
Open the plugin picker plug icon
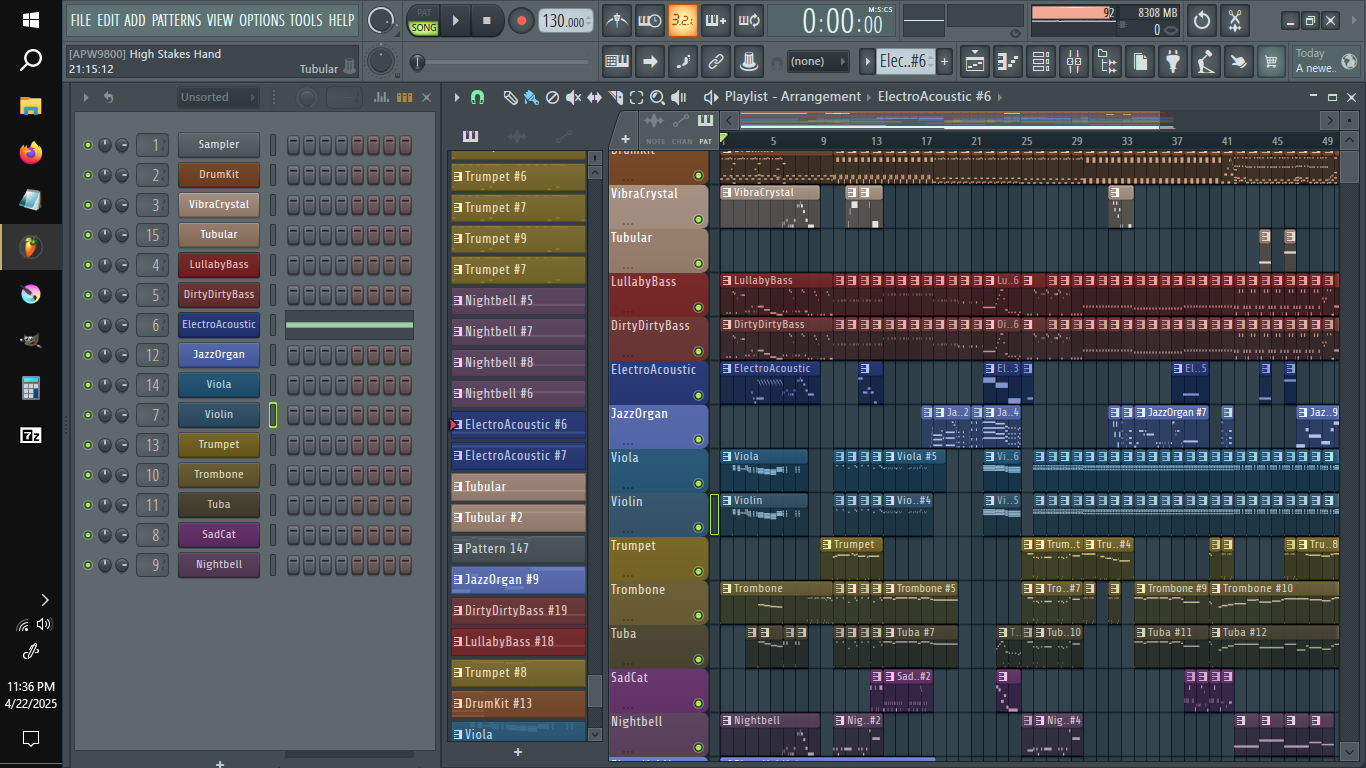(x=1173, y=62)
